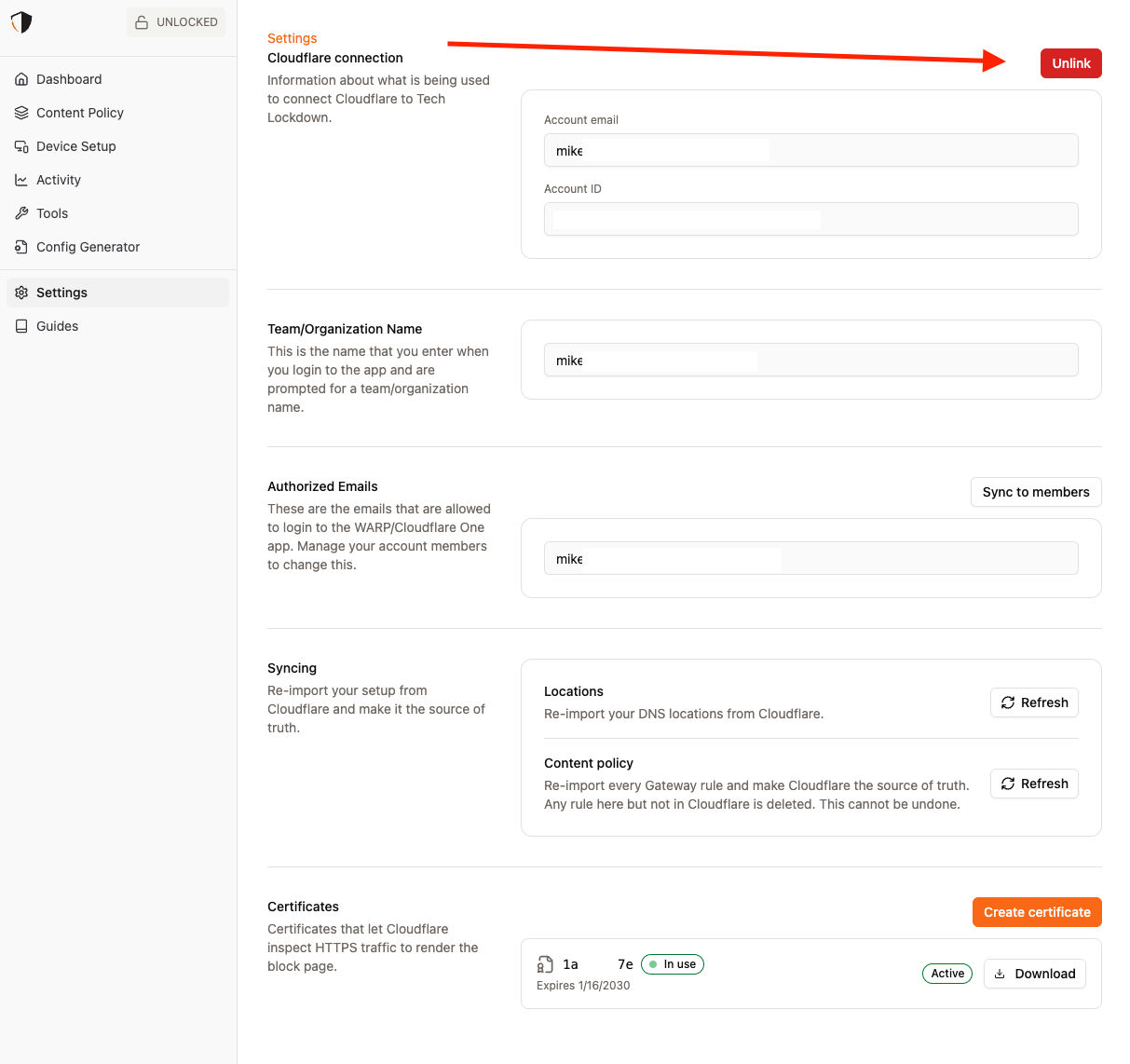Go to Content Policy
The image size is (1130, 1064).
117,113
